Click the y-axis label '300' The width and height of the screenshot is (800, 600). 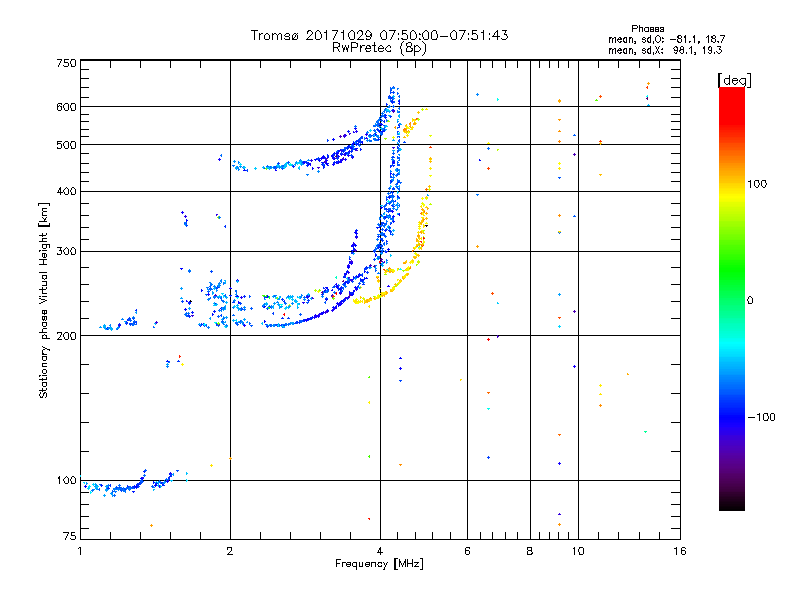click(66, 252)
